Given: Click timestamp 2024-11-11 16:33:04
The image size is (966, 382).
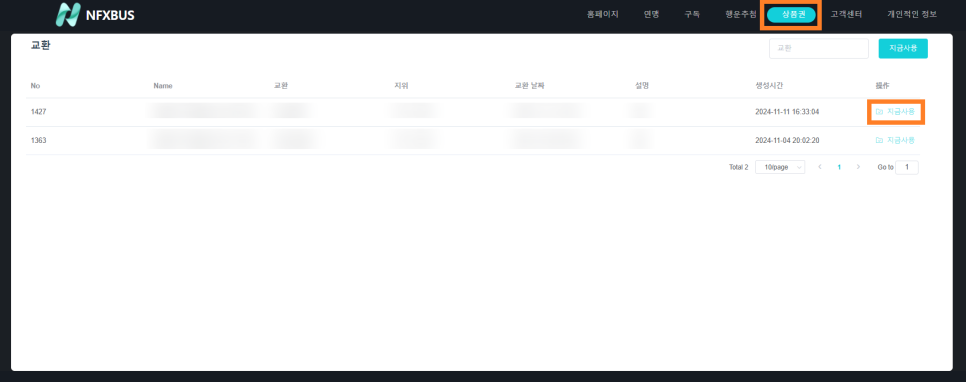Looking at the screenshot, I should pyautogui.click(x=787, y=112).
